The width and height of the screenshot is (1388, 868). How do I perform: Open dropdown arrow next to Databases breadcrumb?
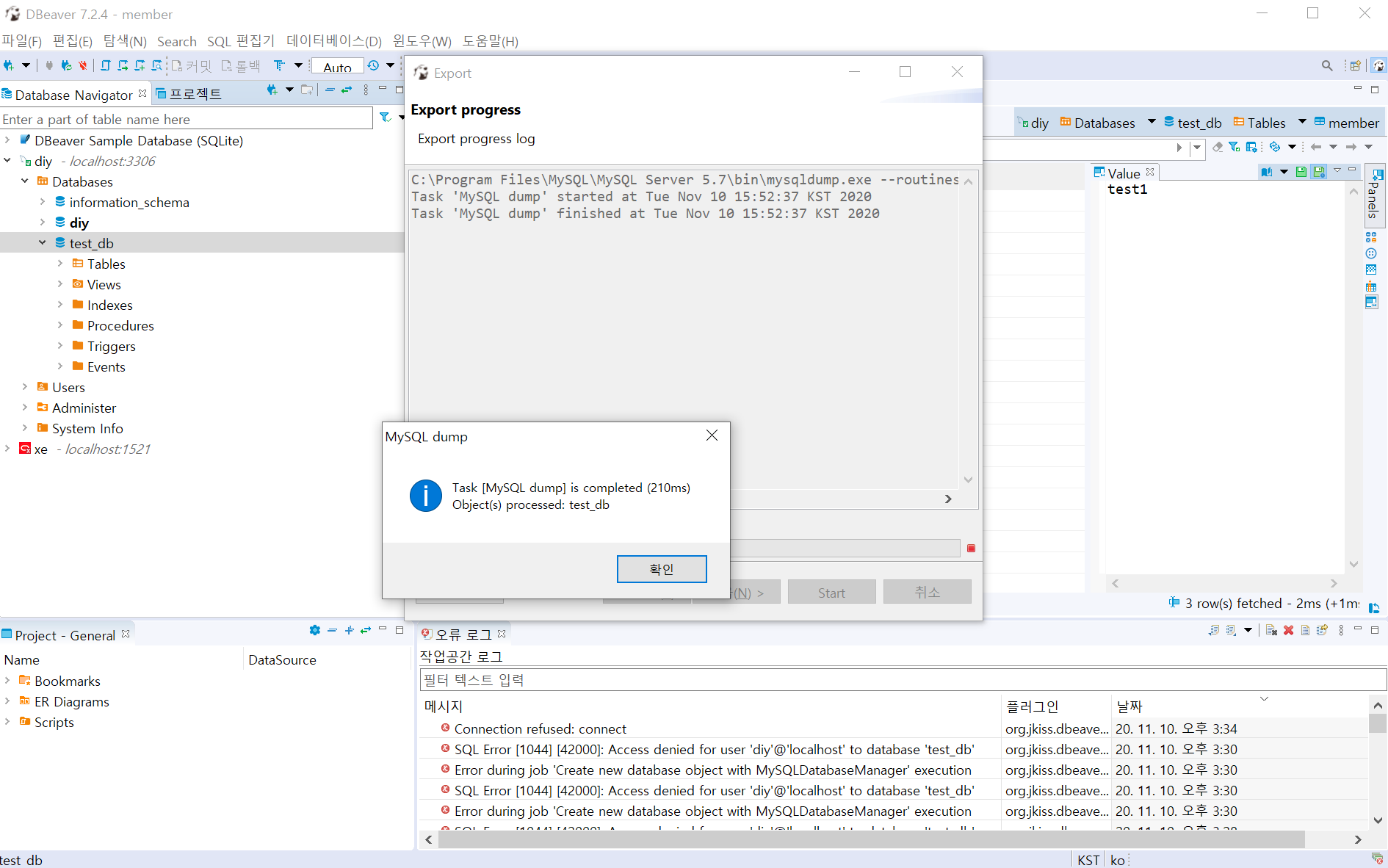click(1152, 122)
